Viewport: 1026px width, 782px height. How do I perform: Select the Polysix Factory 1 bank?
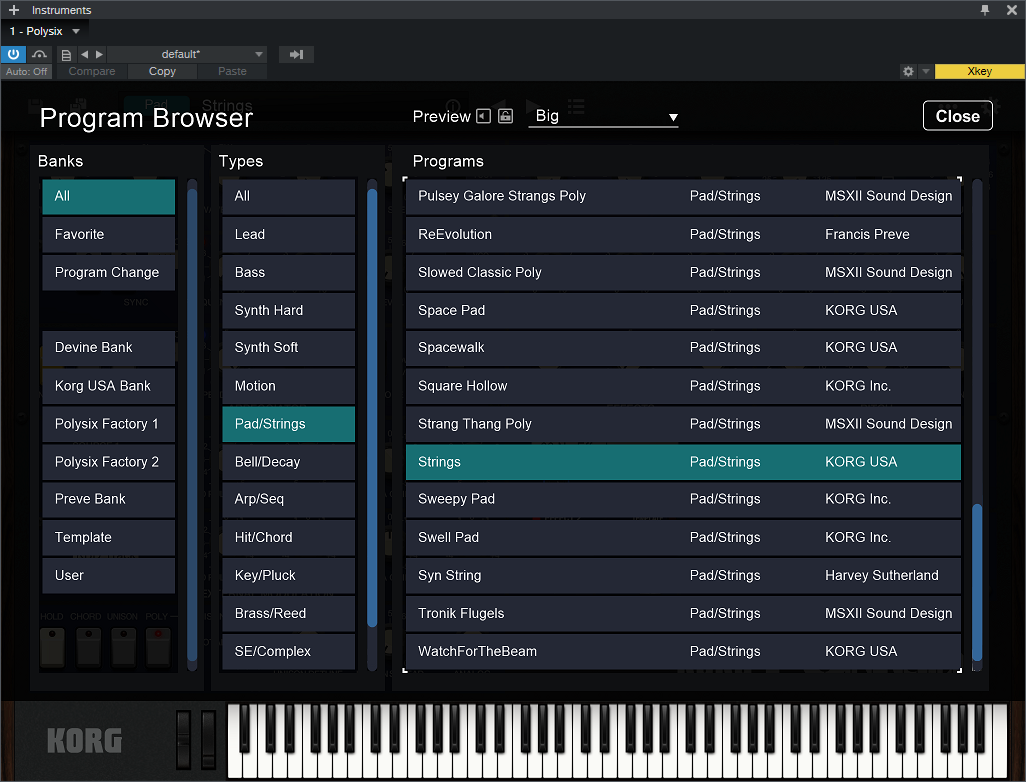coord(108,424)
